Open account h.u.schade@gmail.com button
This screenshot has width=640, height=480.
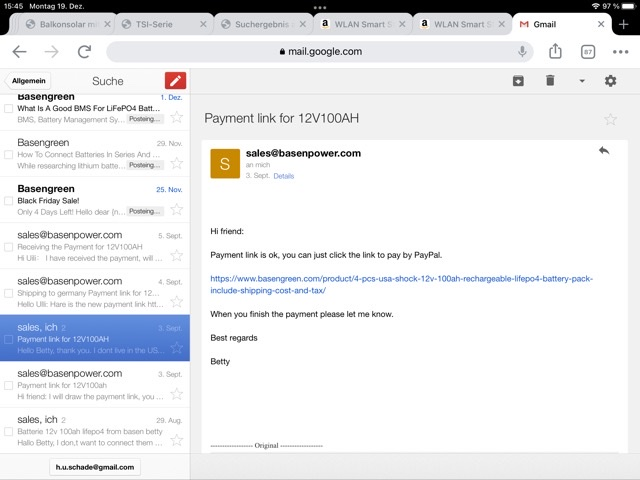pos(95,467)
